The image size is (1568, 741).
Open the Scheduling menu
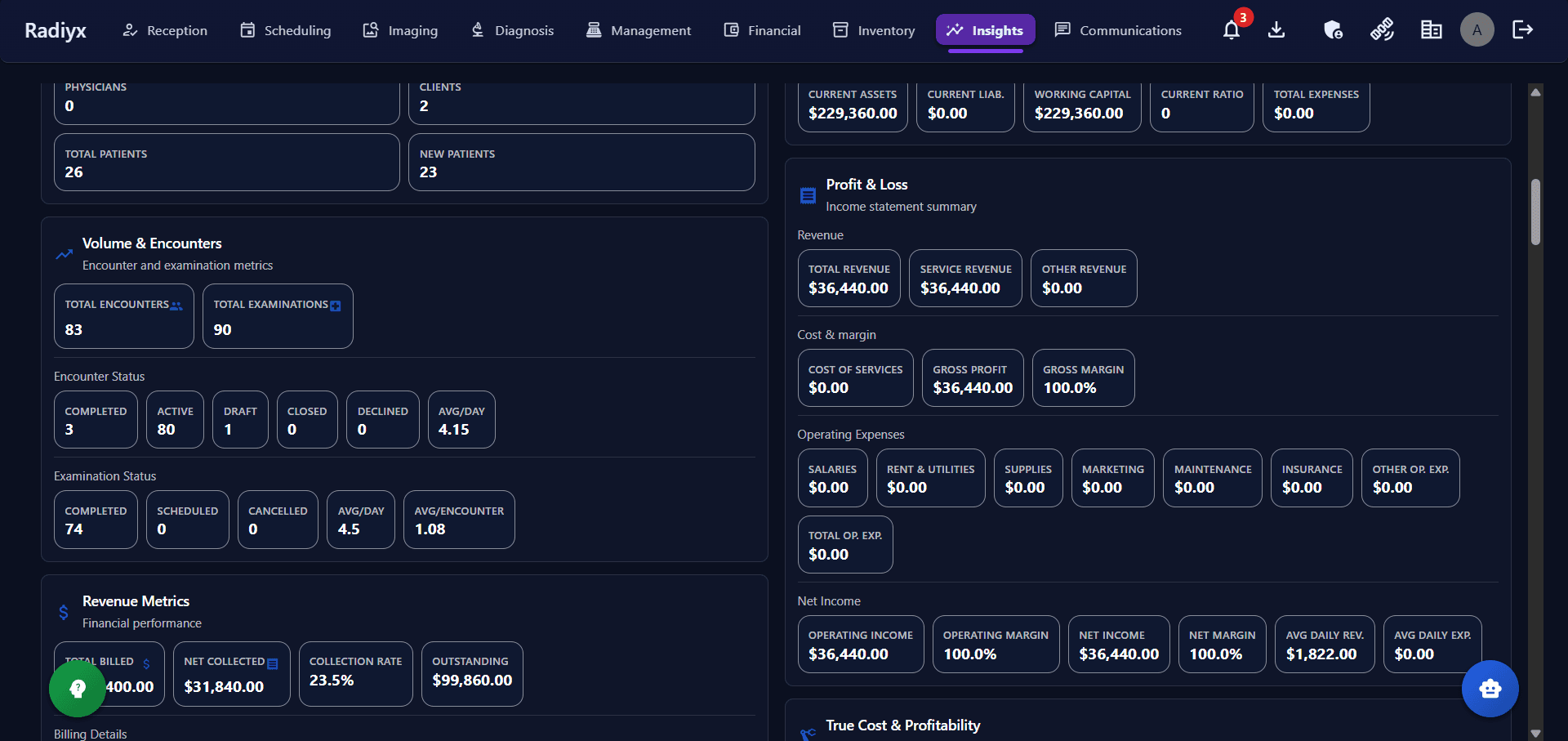pyautogui.click(x=286, y=30)
